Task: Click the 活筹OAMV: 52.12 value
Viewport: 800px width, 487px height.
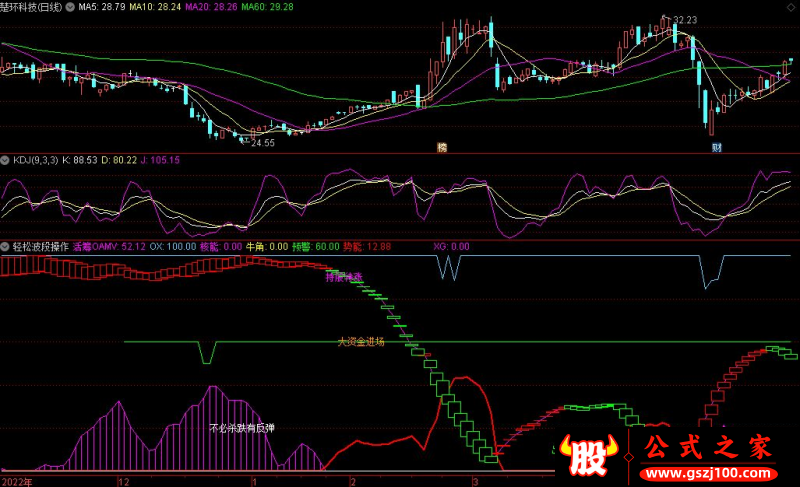Action: (x=109, y=247)
